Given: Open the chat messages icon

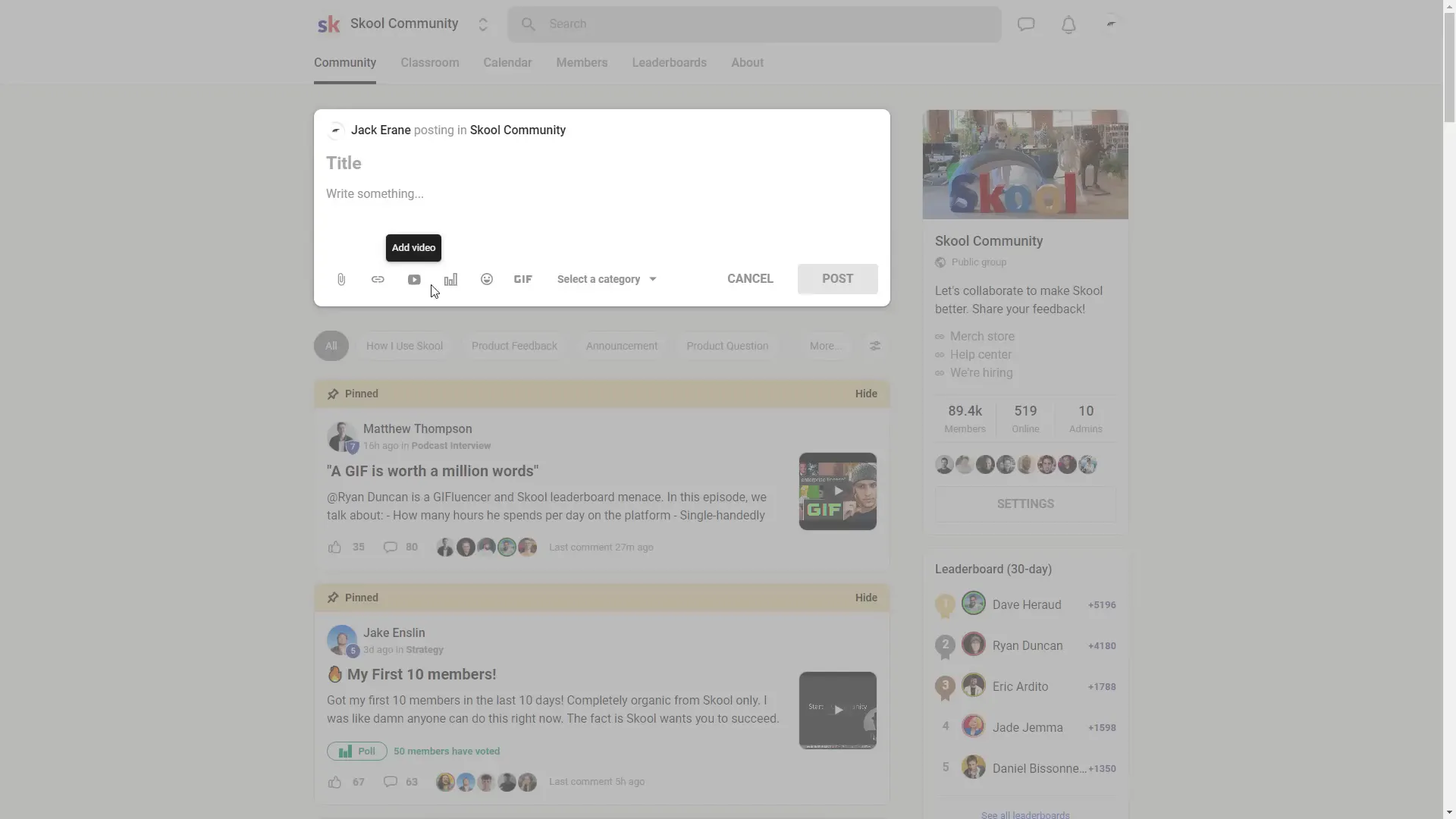Looking at the screenshot, I should click(1026, 24).
